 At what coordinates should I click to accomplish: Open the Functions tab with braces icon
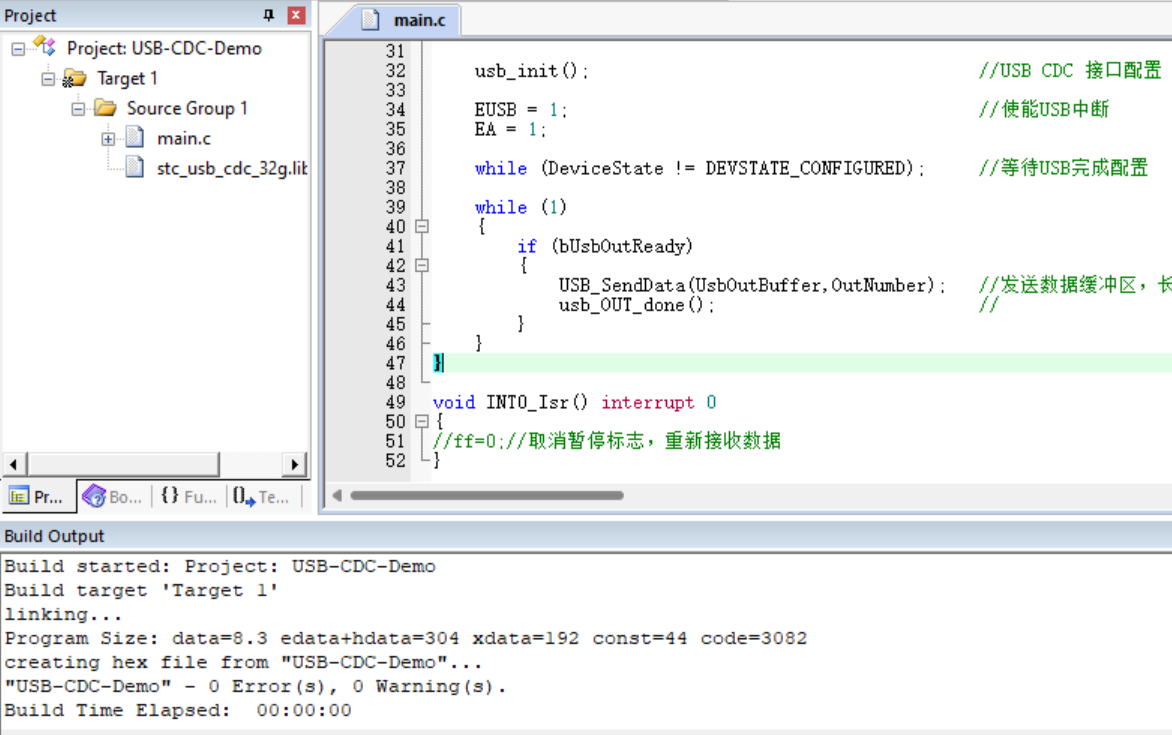tap(188, 496)
